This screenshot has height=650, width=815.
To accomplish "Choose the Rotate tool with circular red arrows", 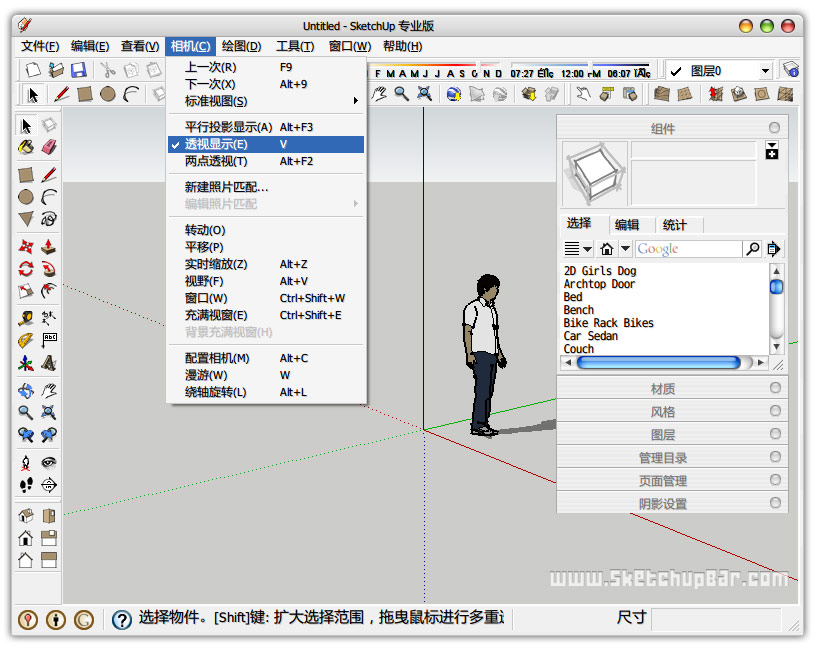I will coord(26,269).
